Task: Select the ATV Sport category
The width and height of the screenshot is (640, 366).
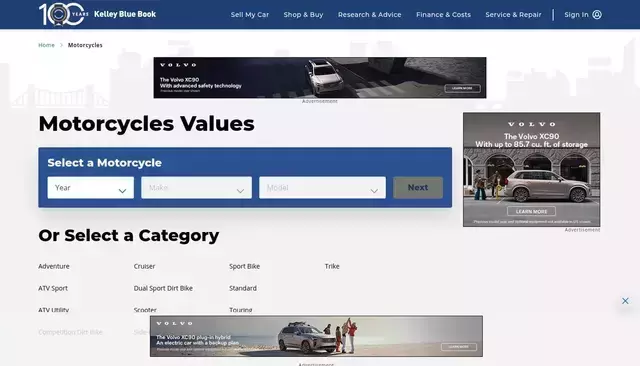Action: [53, 288]
